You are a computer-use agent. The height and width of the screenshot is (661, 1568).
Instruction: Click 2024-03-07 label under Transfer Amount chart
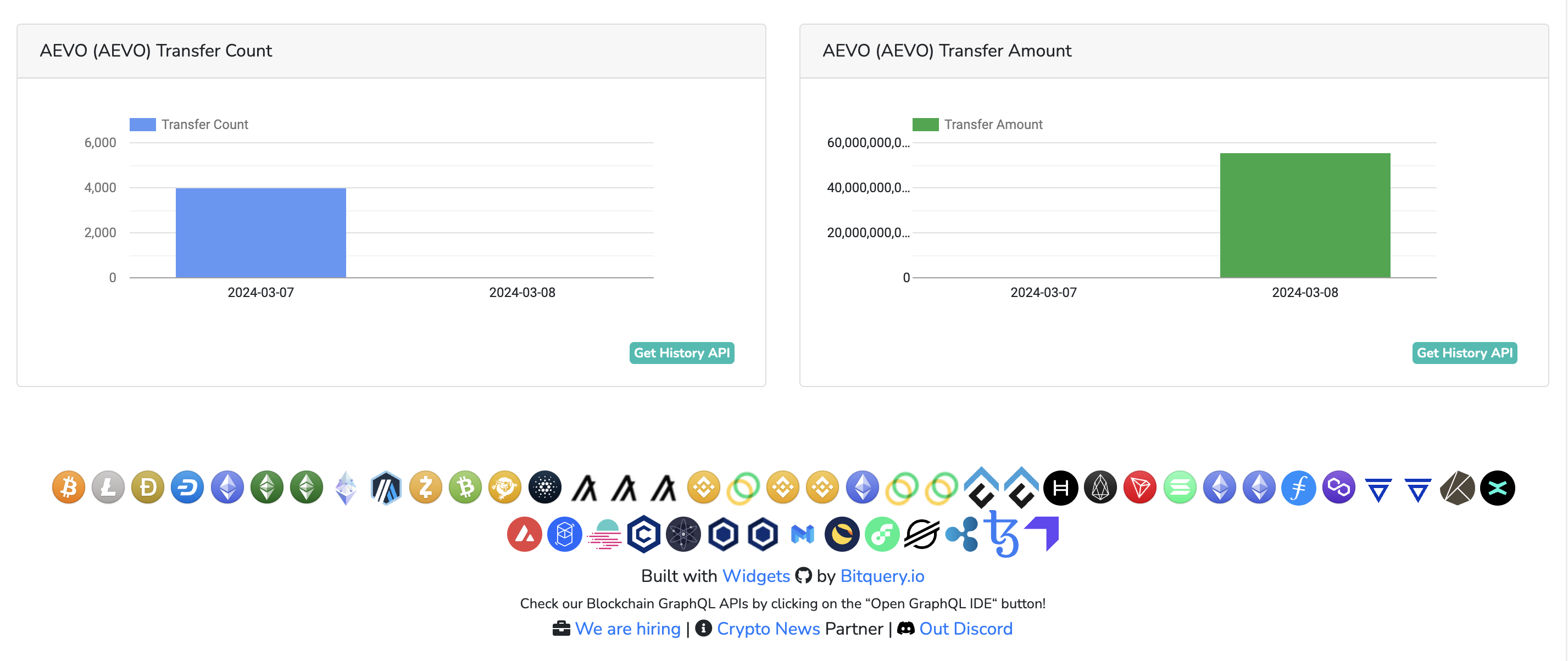(x=1043, y=293)
